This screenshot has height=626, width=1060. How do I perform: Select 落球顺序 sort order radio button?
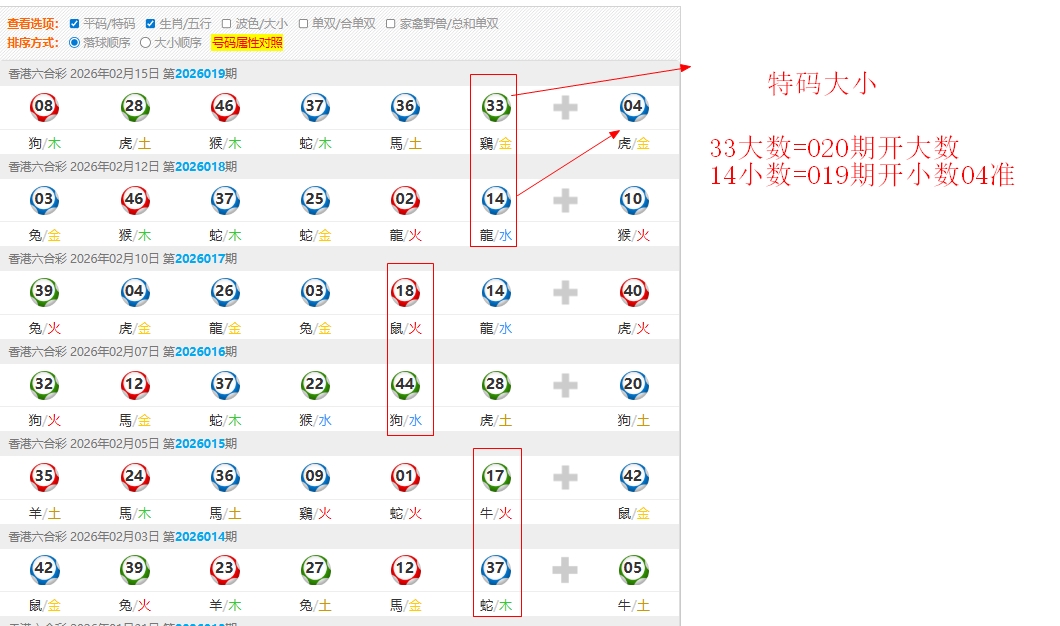point(74,43)
